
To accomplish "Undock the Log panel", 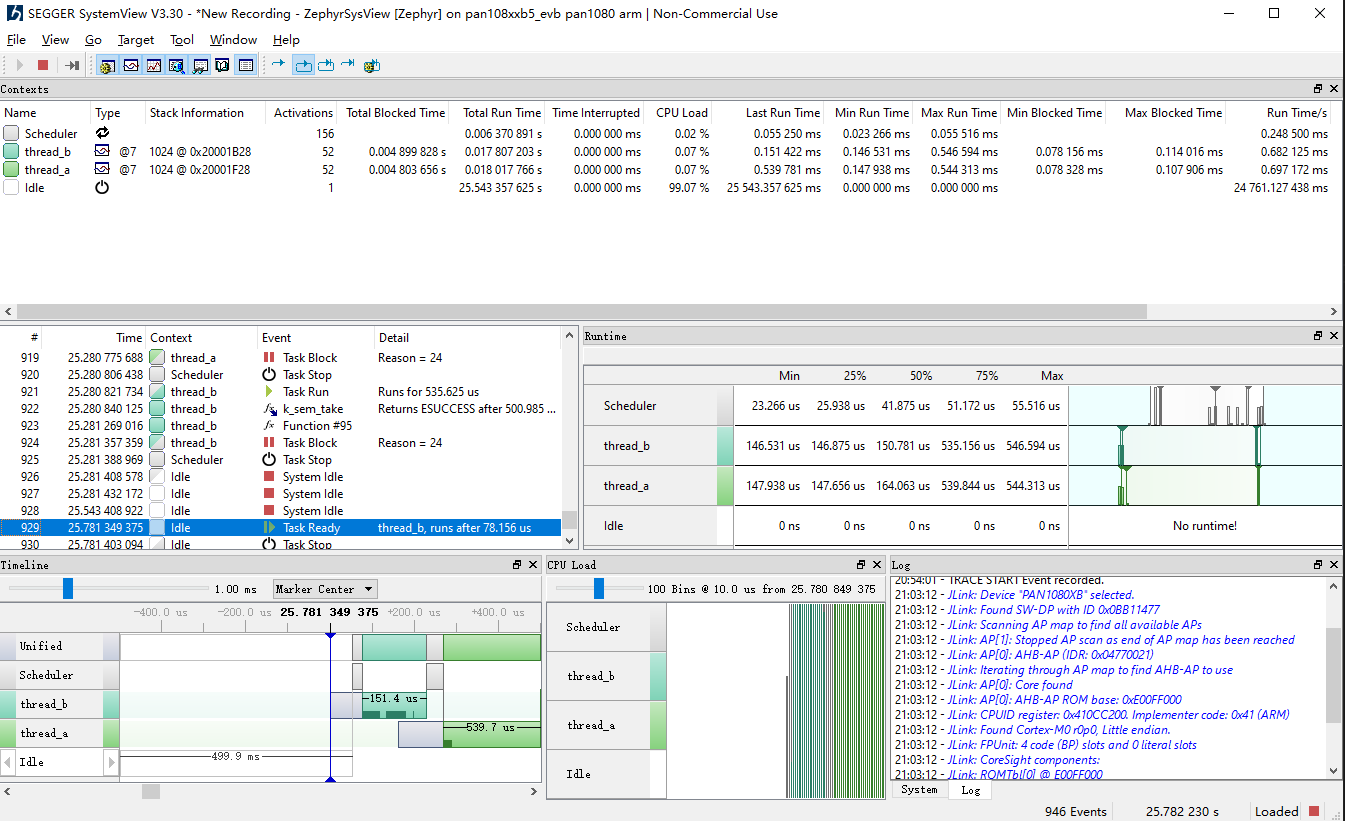I will tap(1318, 565).
